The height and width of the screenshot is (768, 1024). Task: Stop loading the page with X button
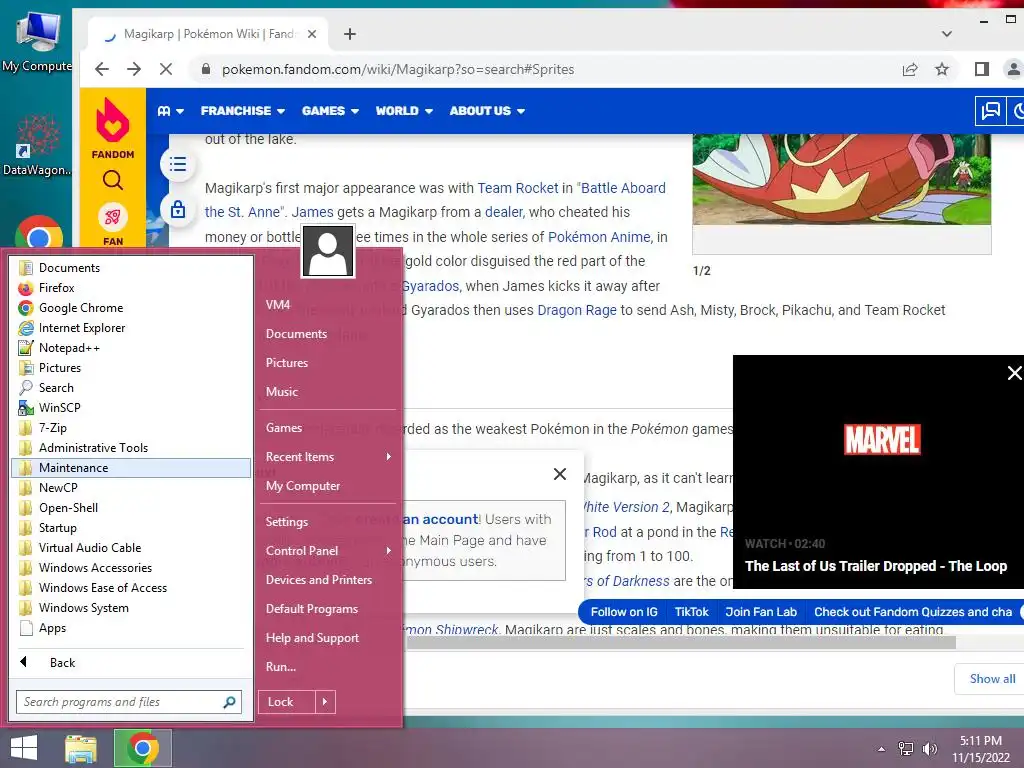(x=166, y=69)
